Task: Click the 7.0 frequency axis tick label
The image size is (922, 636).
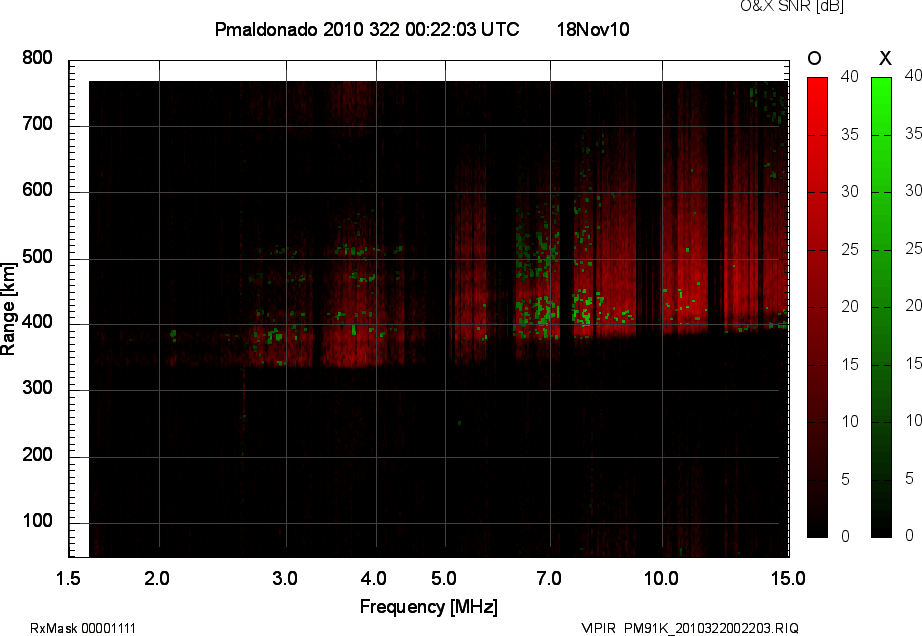Action: tap(549, 578)
